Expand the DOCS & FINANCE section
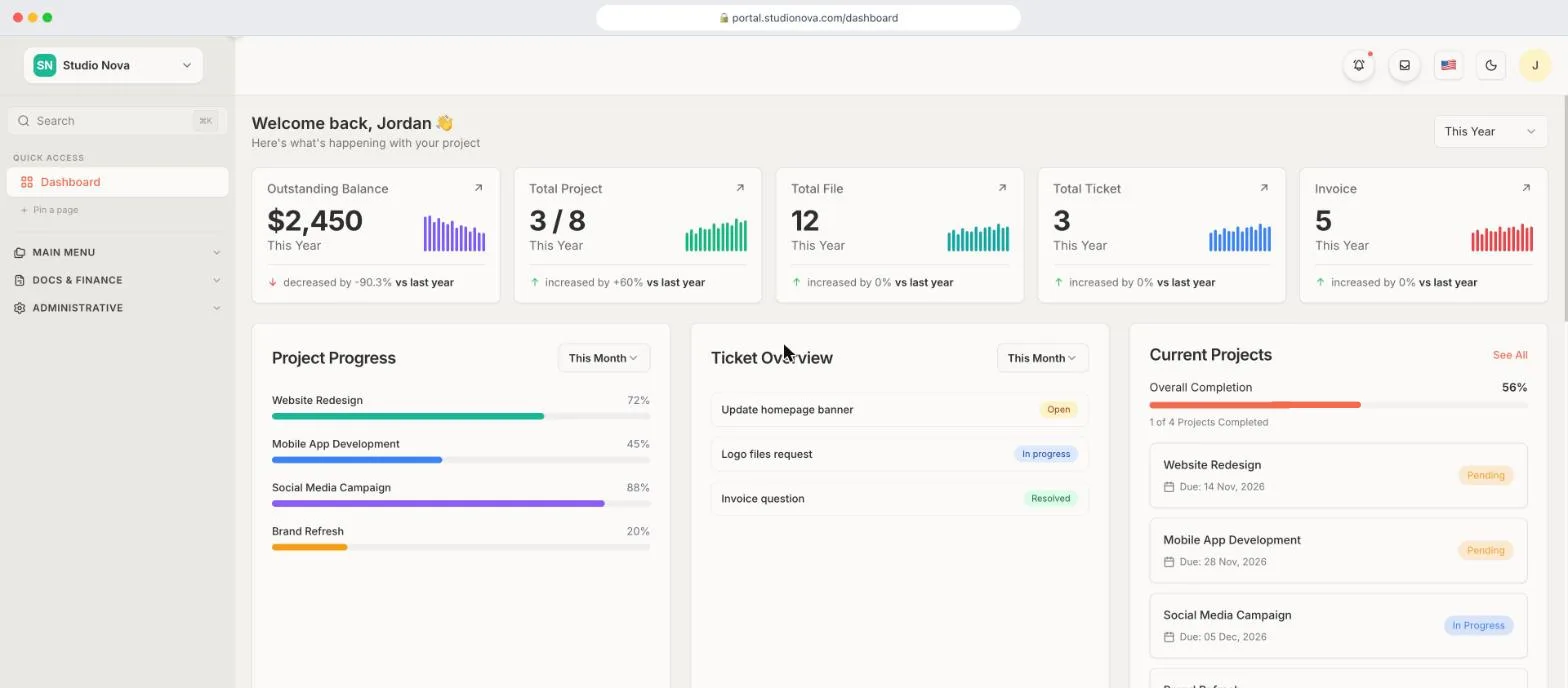This screenshot has width=1568, height=688. click(117, 280)
